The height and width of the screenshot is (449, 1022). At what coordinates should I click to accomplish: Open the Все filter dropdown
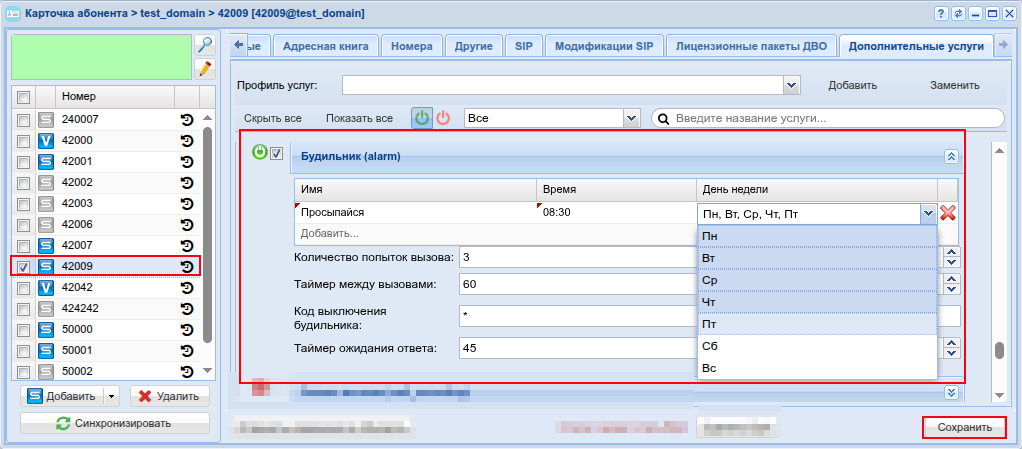(632, 118)
